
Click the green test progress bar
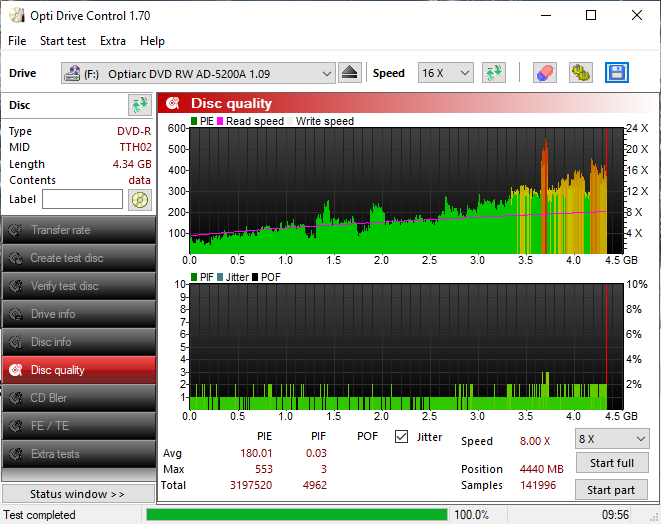296,515
